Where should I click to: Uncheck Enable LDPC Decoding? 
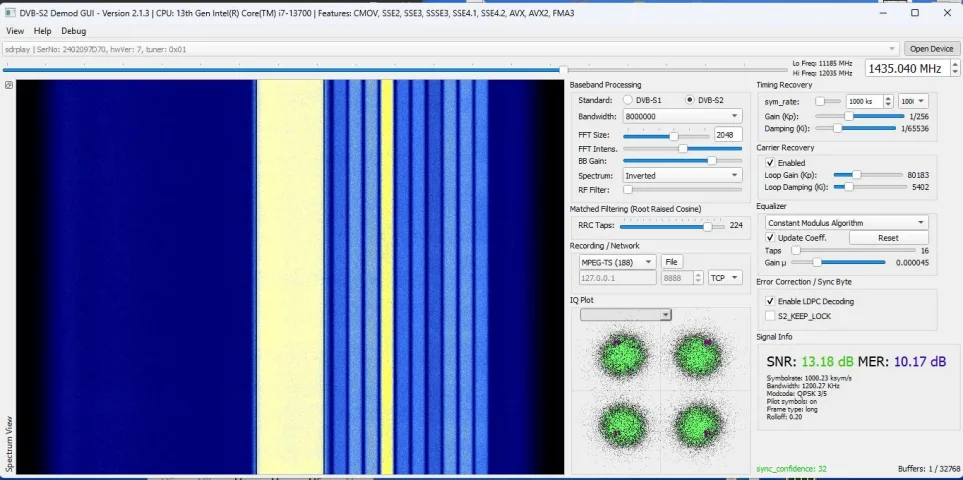coord(770,301)
